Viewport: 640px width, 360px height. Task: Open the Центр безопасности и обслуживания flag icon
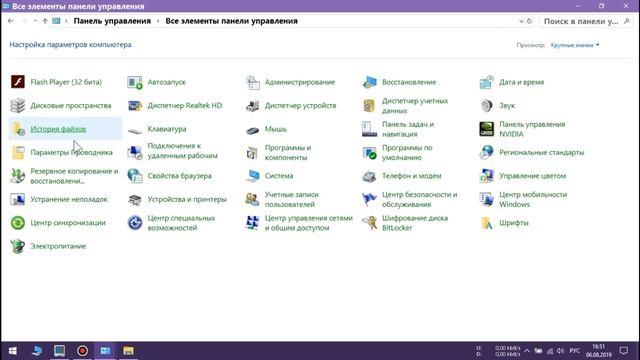coord(369,199)
